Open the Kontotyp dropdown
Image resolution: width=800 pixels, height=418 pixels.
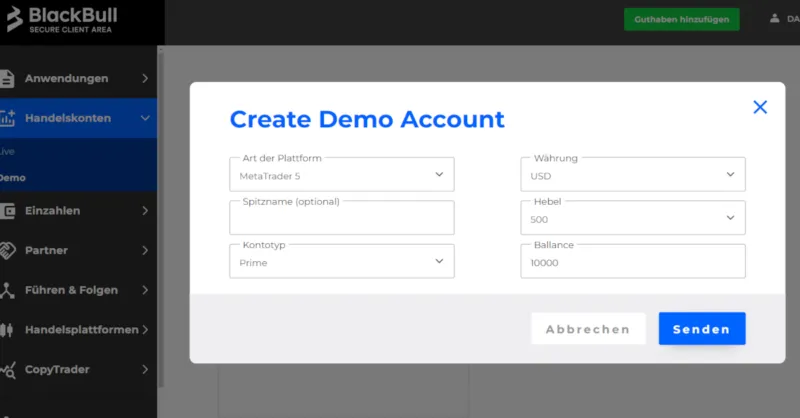click(341, 262)
